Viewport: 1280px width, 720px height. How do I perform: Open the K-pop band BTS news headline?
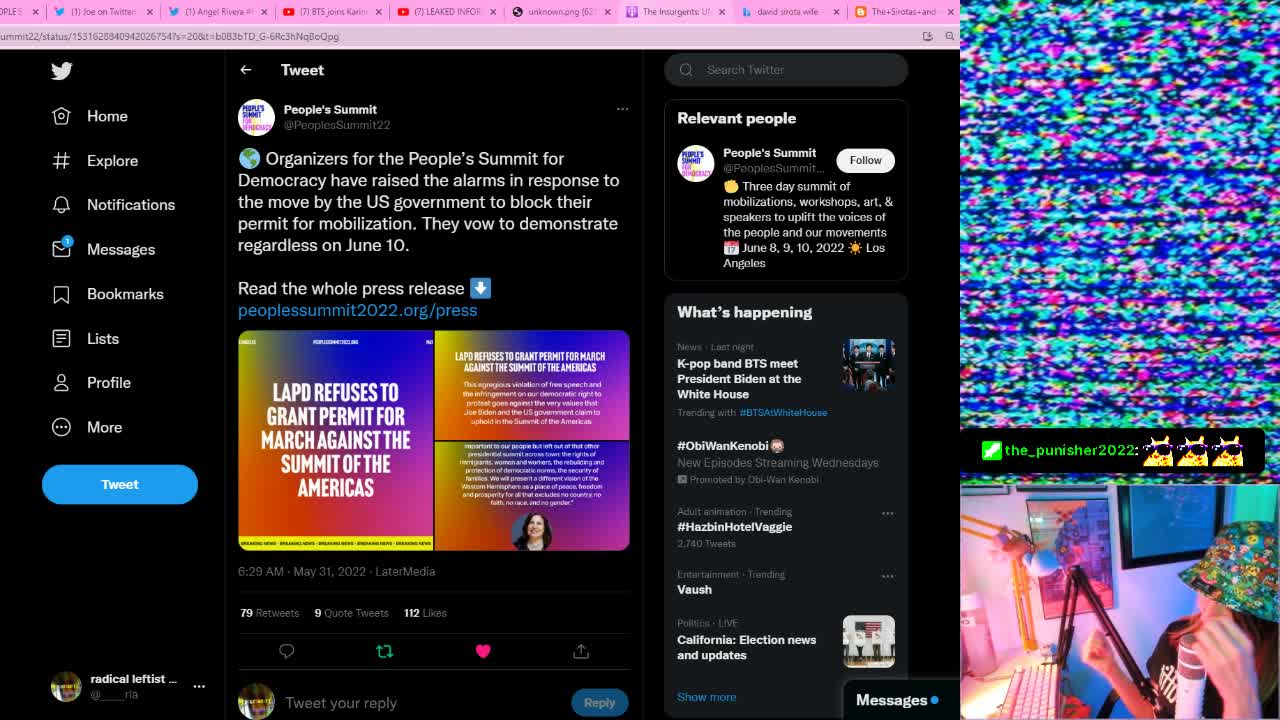(739, 379)
